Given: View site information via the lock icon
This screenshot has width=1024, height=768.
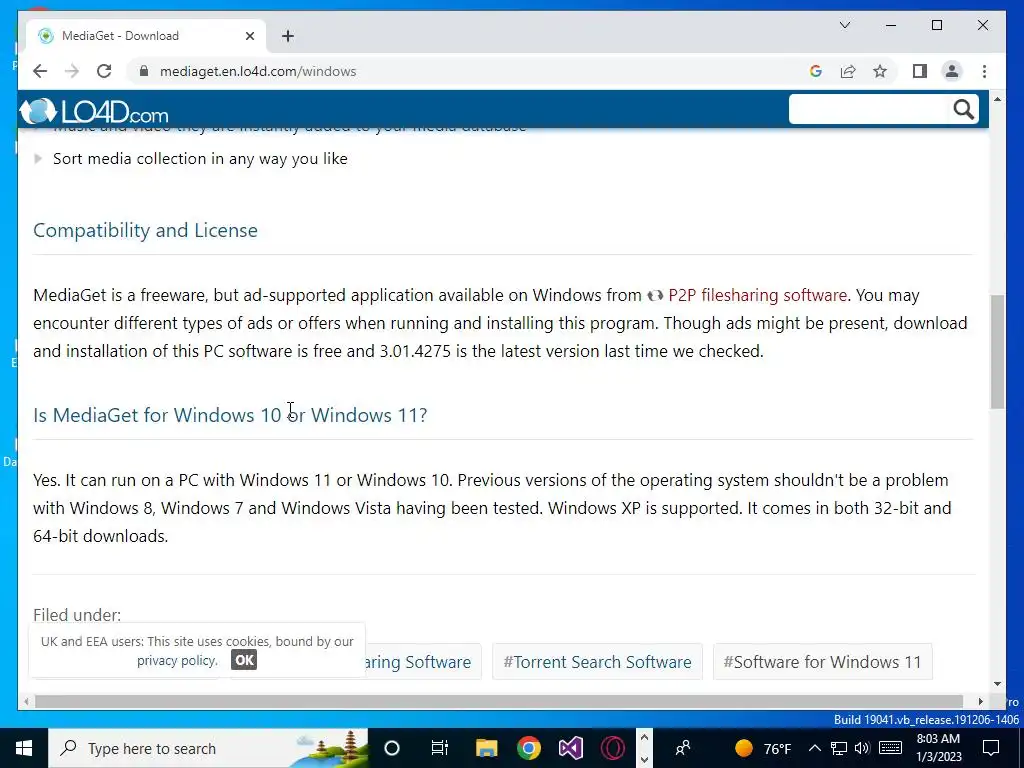Looking at the screenshot, I should (x=144, y=71).
